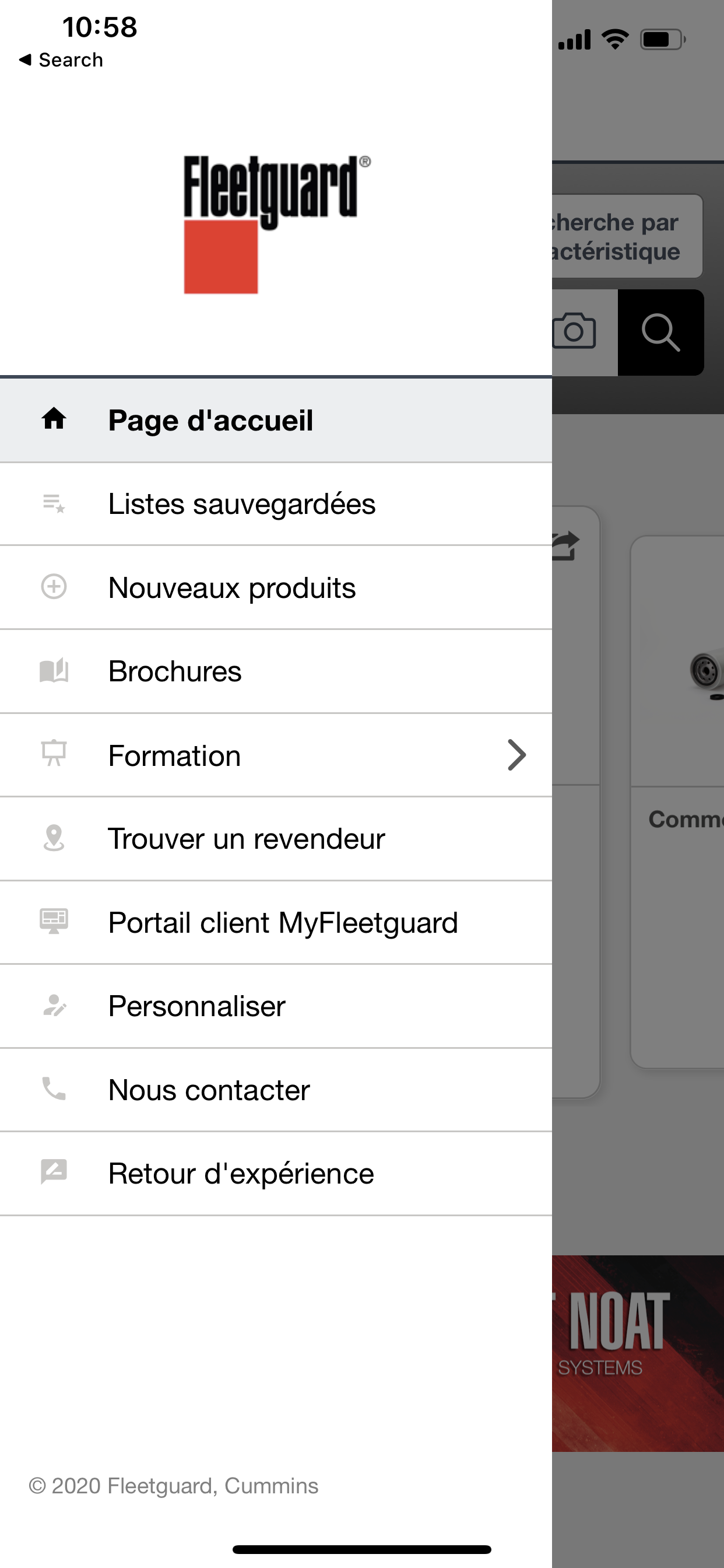Tap the black magnifying glass search button

pos(660,332)
